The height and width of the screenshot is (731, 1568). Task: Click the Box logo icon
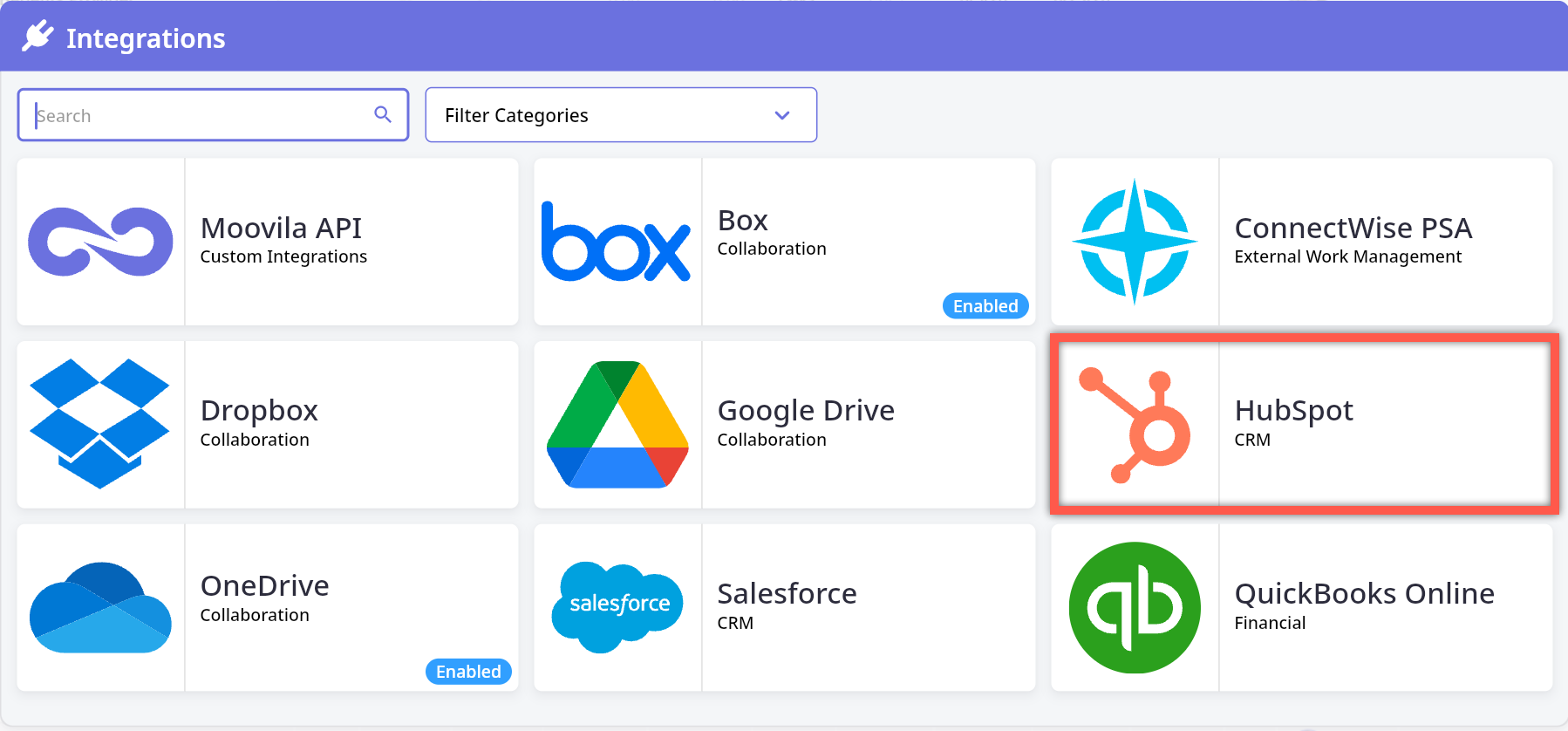(x=616, y=242)
